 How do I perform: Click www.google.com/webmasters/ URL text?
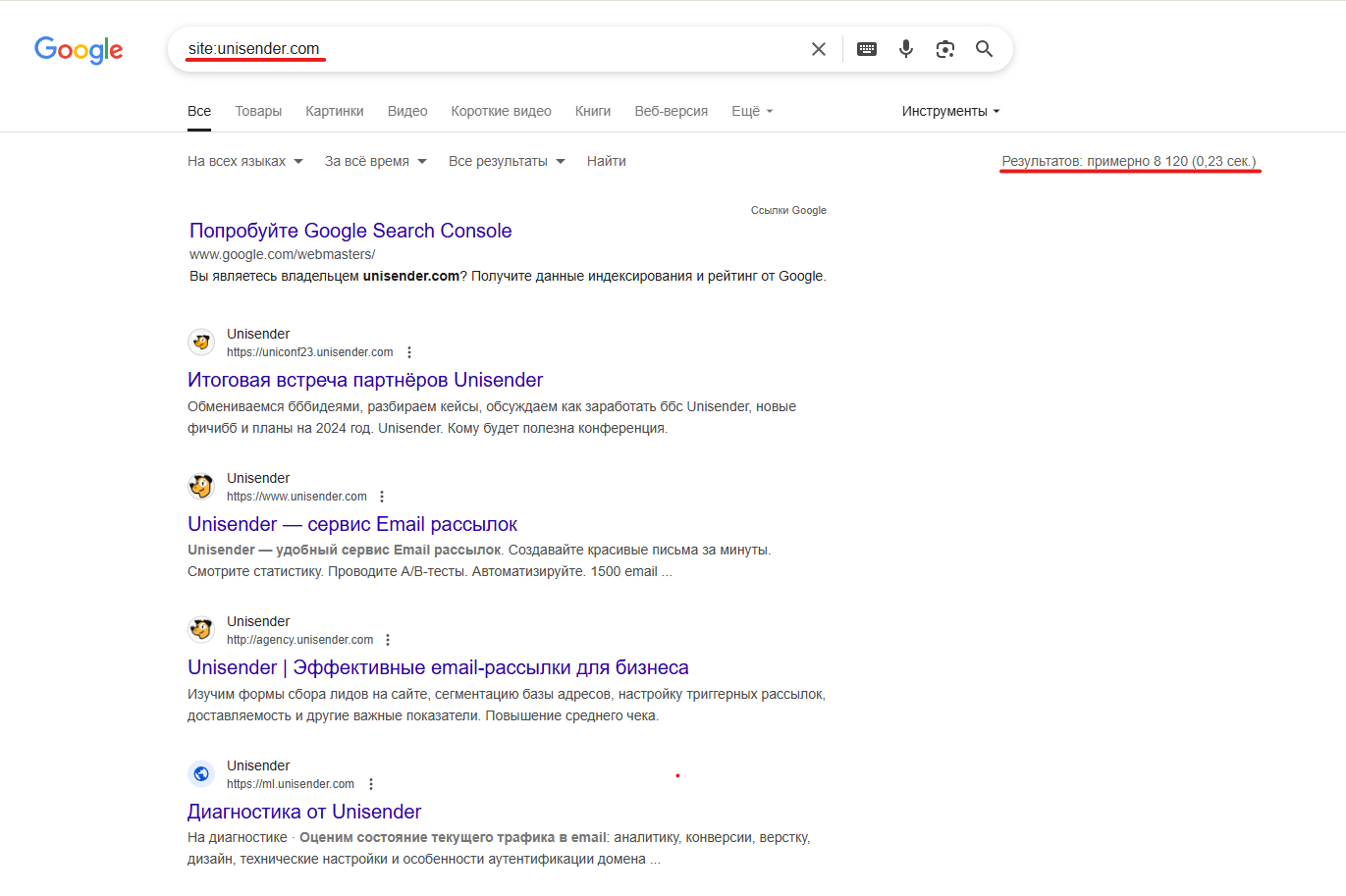click(x=283, y=254)
